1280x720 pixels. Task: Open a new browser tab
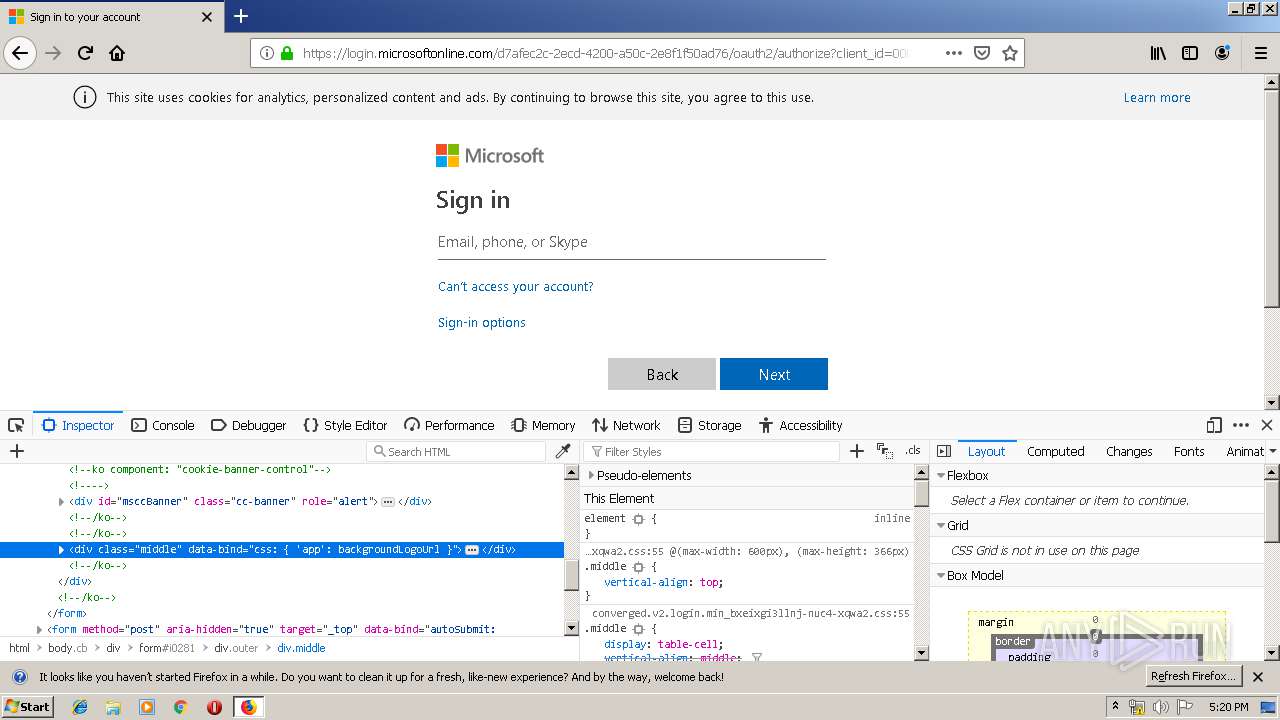pyautogui.click(x=241, y=16)
